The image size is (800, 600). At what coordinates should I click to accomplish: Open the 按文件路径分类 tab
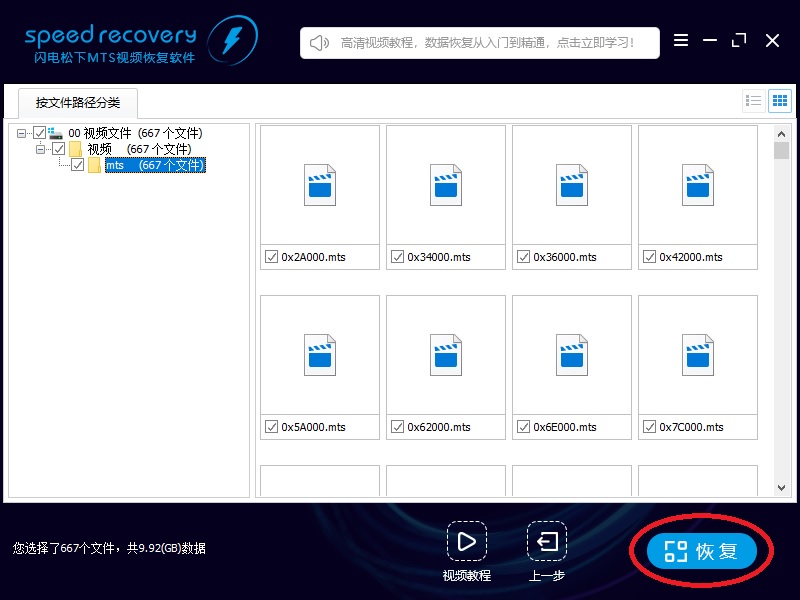tap(78, 103)
